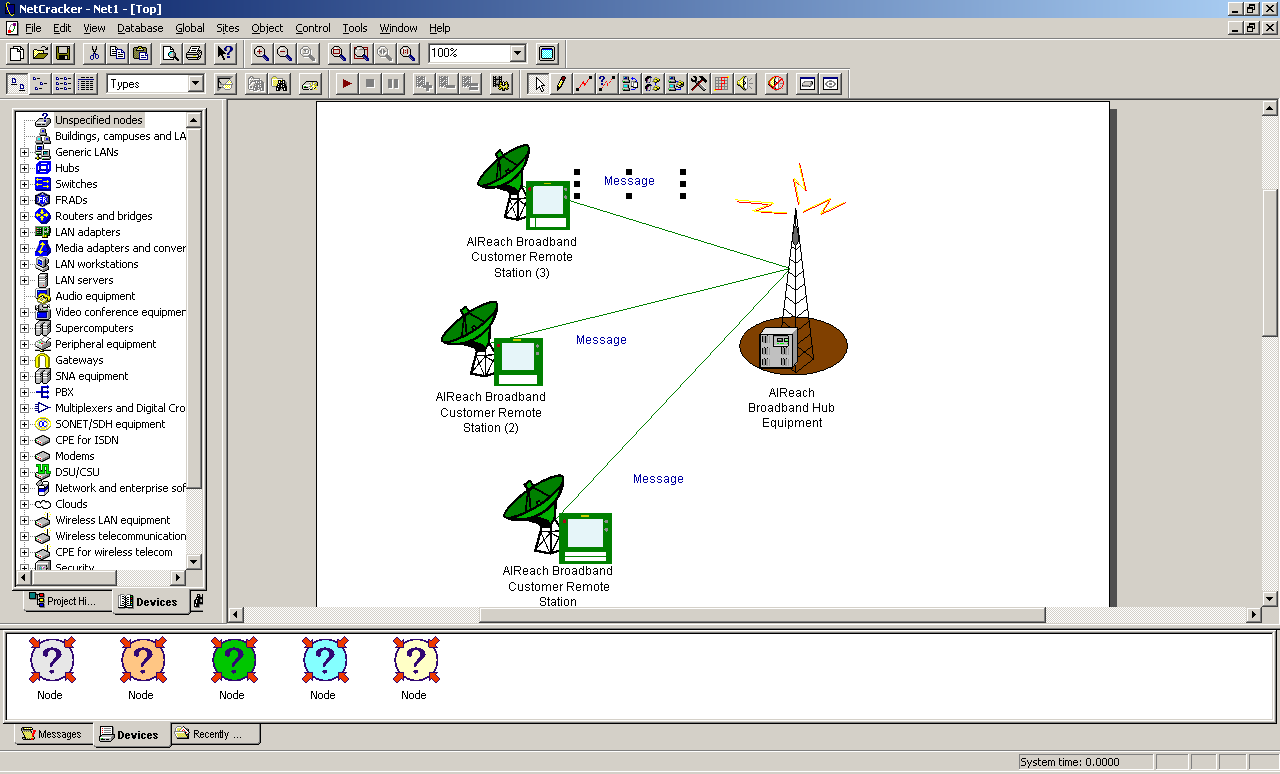Open the File menu
The height and width of the screenshot is (774, 1280).
pyautogui.click(x=33, y=28)
